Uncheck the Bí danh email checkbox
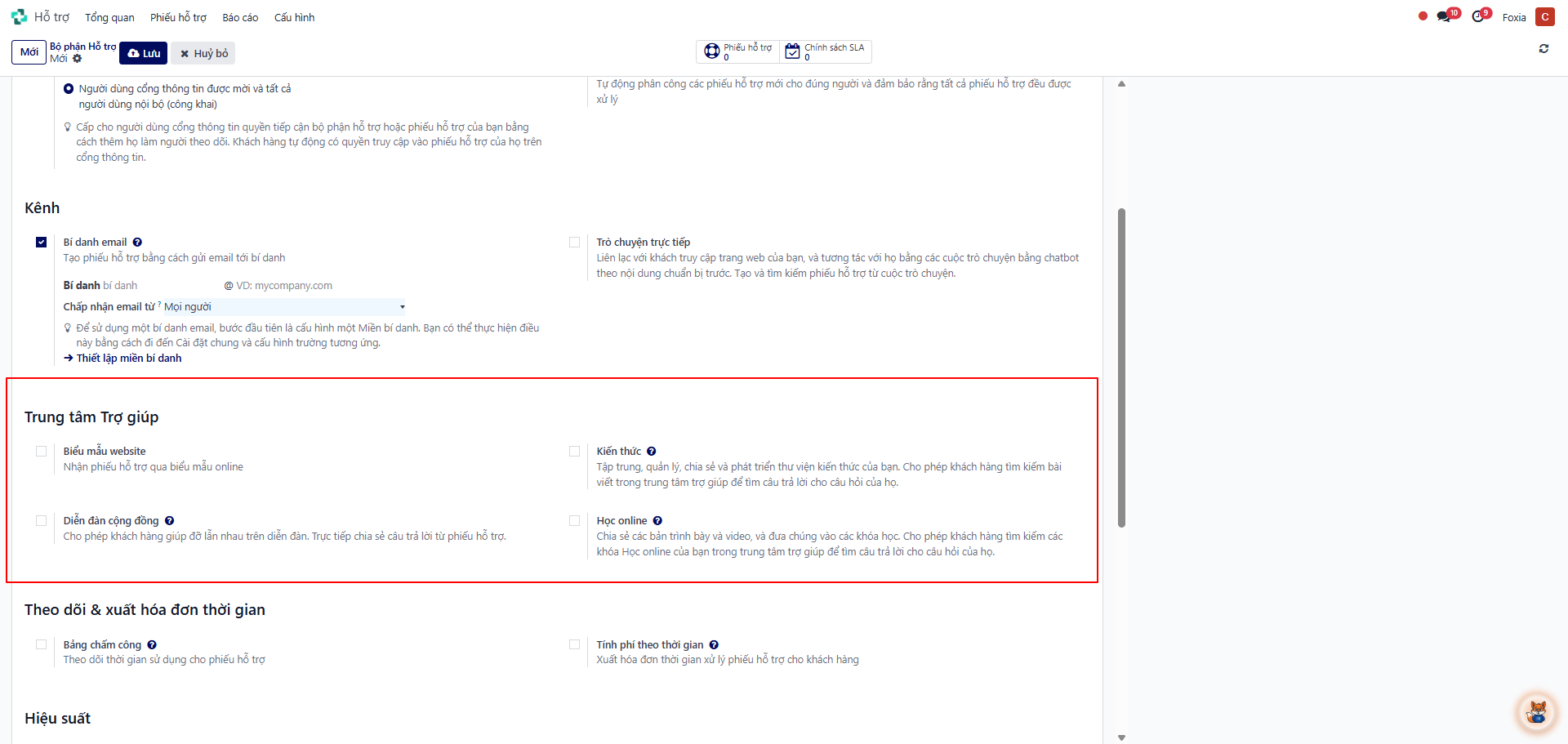This screenshot has width=1568, height=744. 42,243
